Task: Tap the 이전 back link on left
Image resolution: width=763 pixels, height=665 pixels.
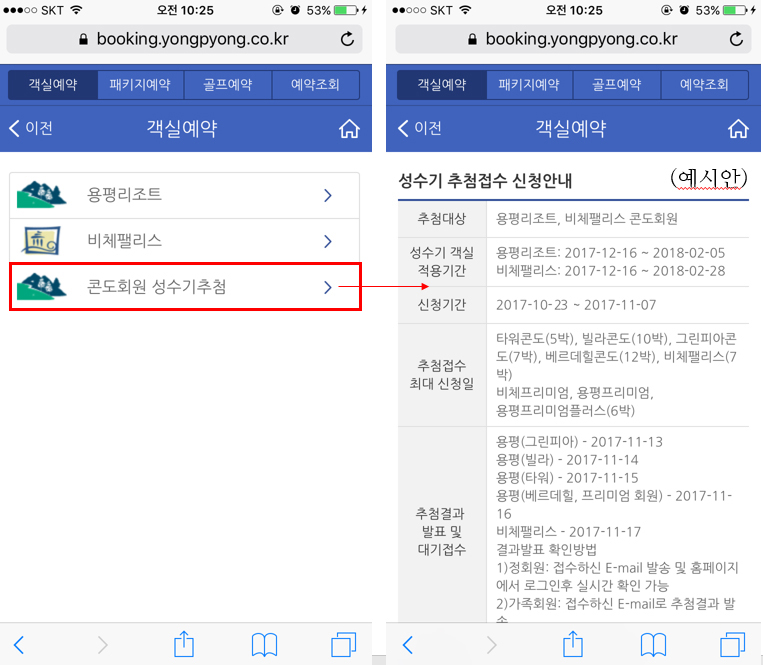Action: pyautogui.click(x=31, y=128)
